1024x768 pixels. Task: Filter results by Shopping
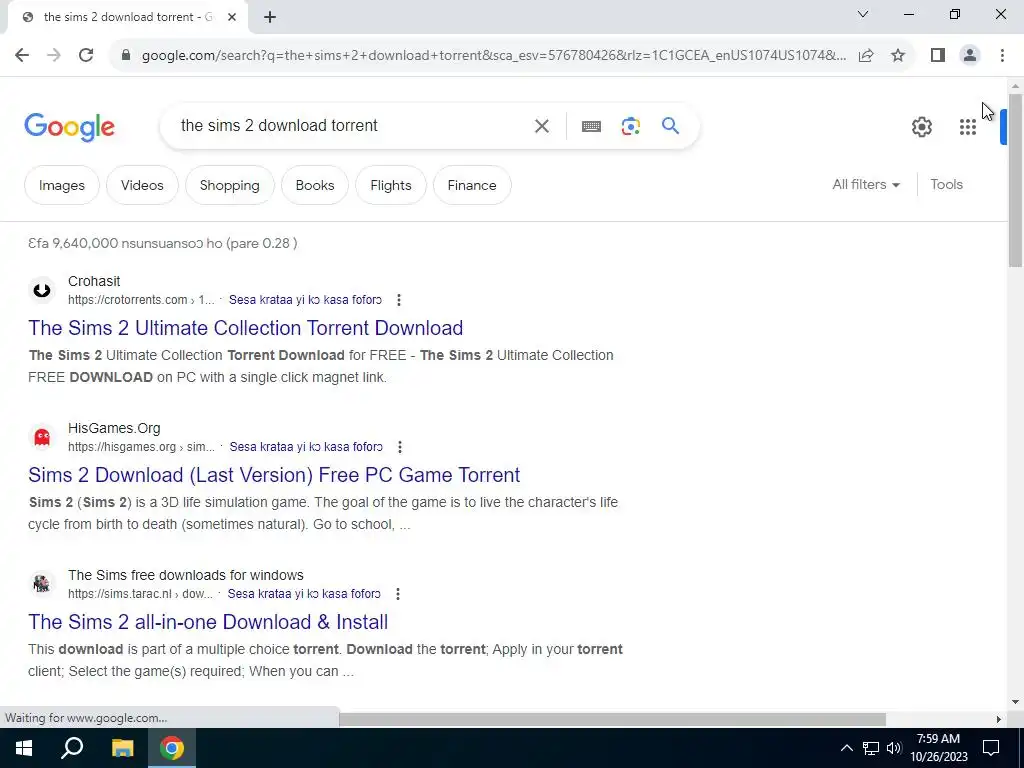[x=229, y=185]
